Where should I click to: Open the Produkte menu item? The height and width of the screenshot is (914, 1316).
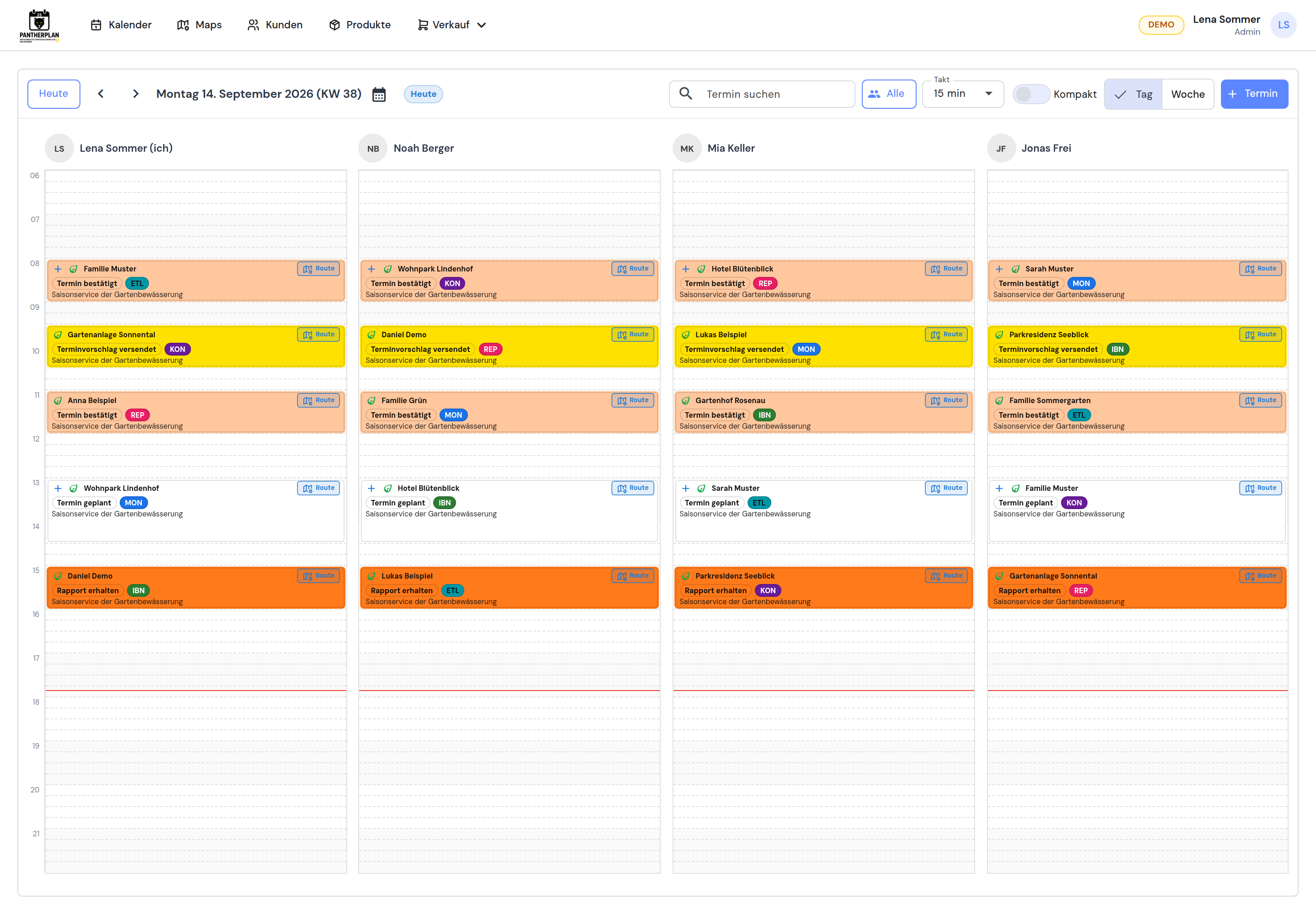(x=360, y=25)
